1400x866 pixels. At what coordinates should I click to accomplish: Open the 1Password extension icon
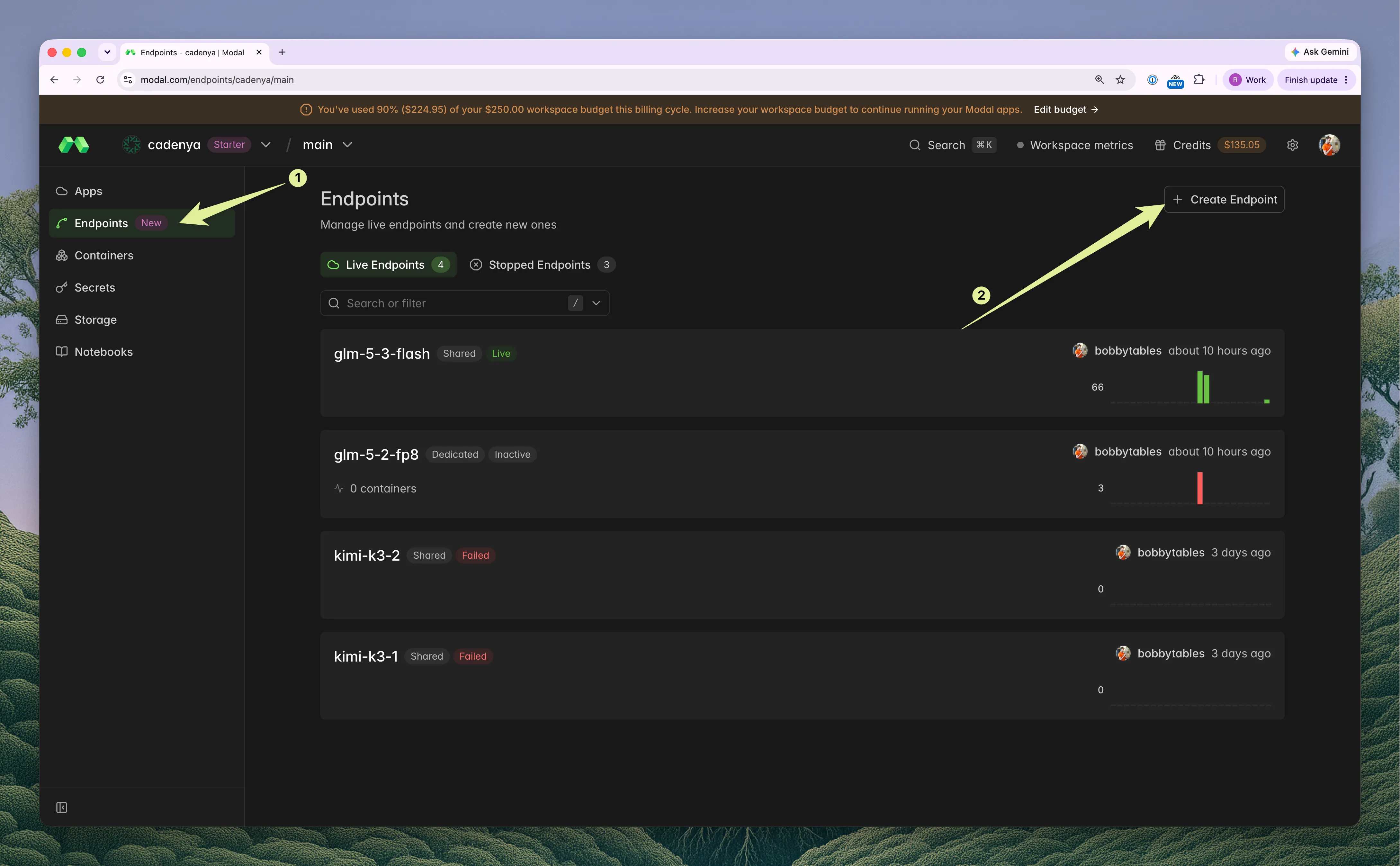1153,80
